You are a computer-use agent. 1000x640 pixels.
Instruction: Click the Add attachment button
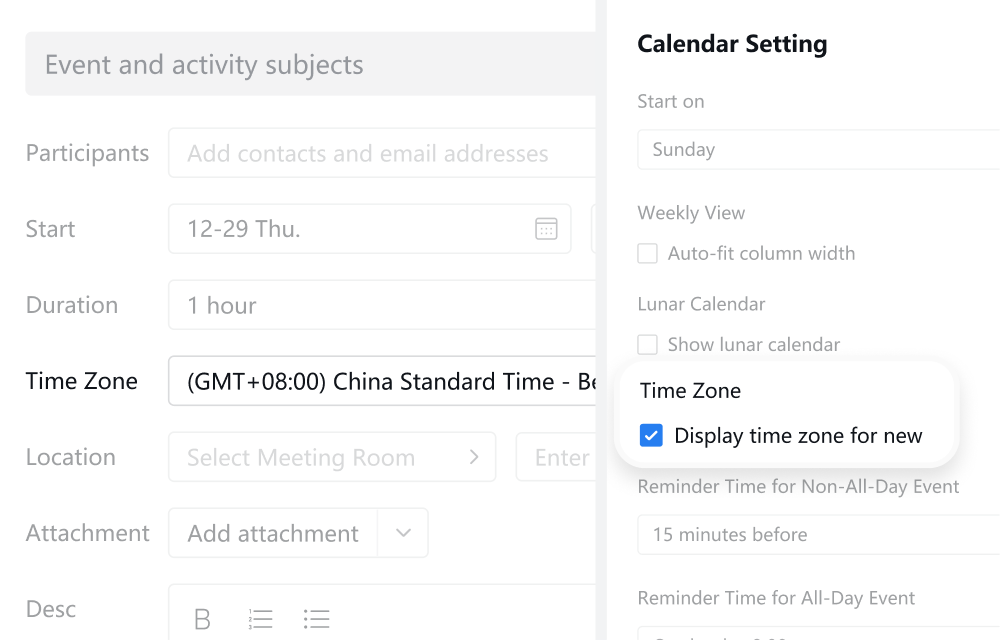[x=273, y=533]
